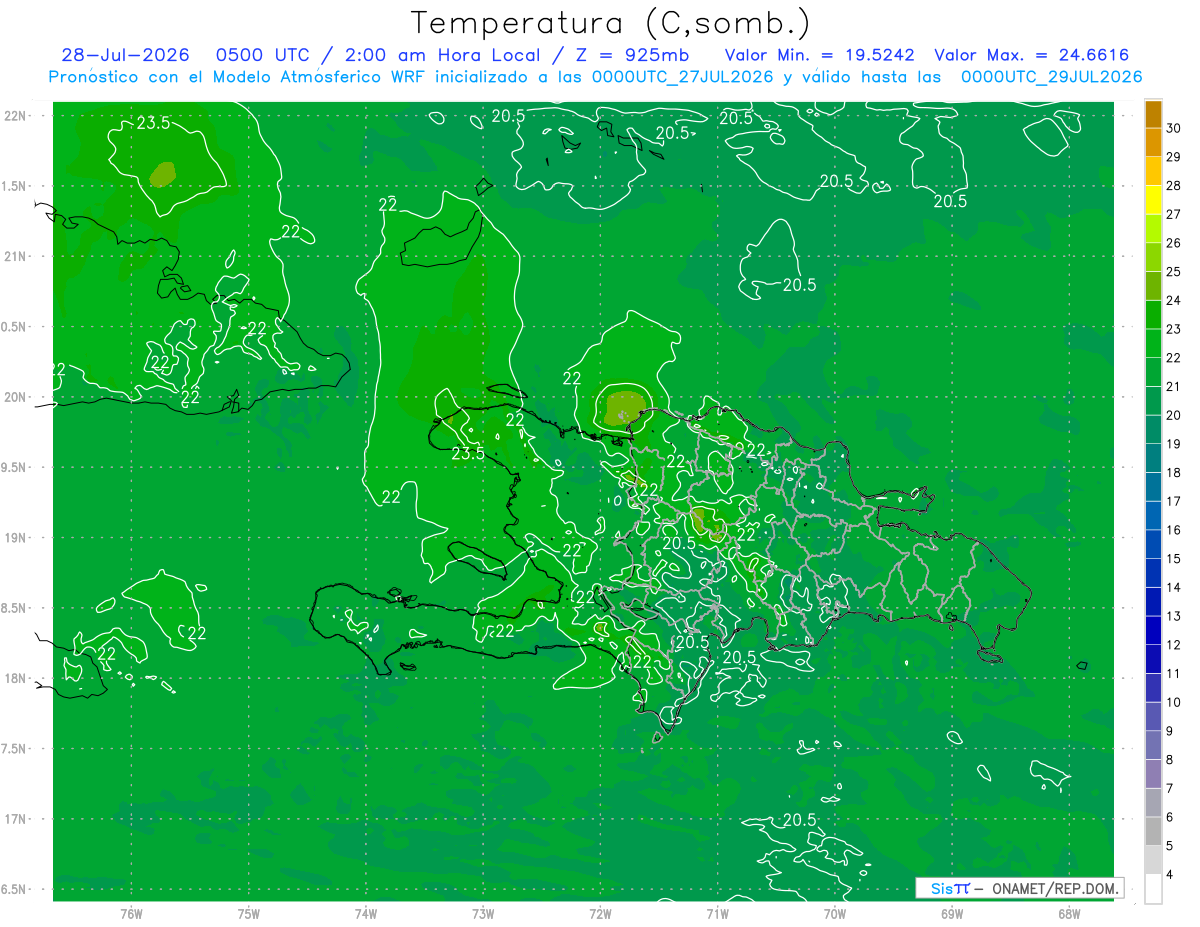
Task: Click the purple swatch between 8 and 9
Action: pyautogui.click(x=1153, y=746)
